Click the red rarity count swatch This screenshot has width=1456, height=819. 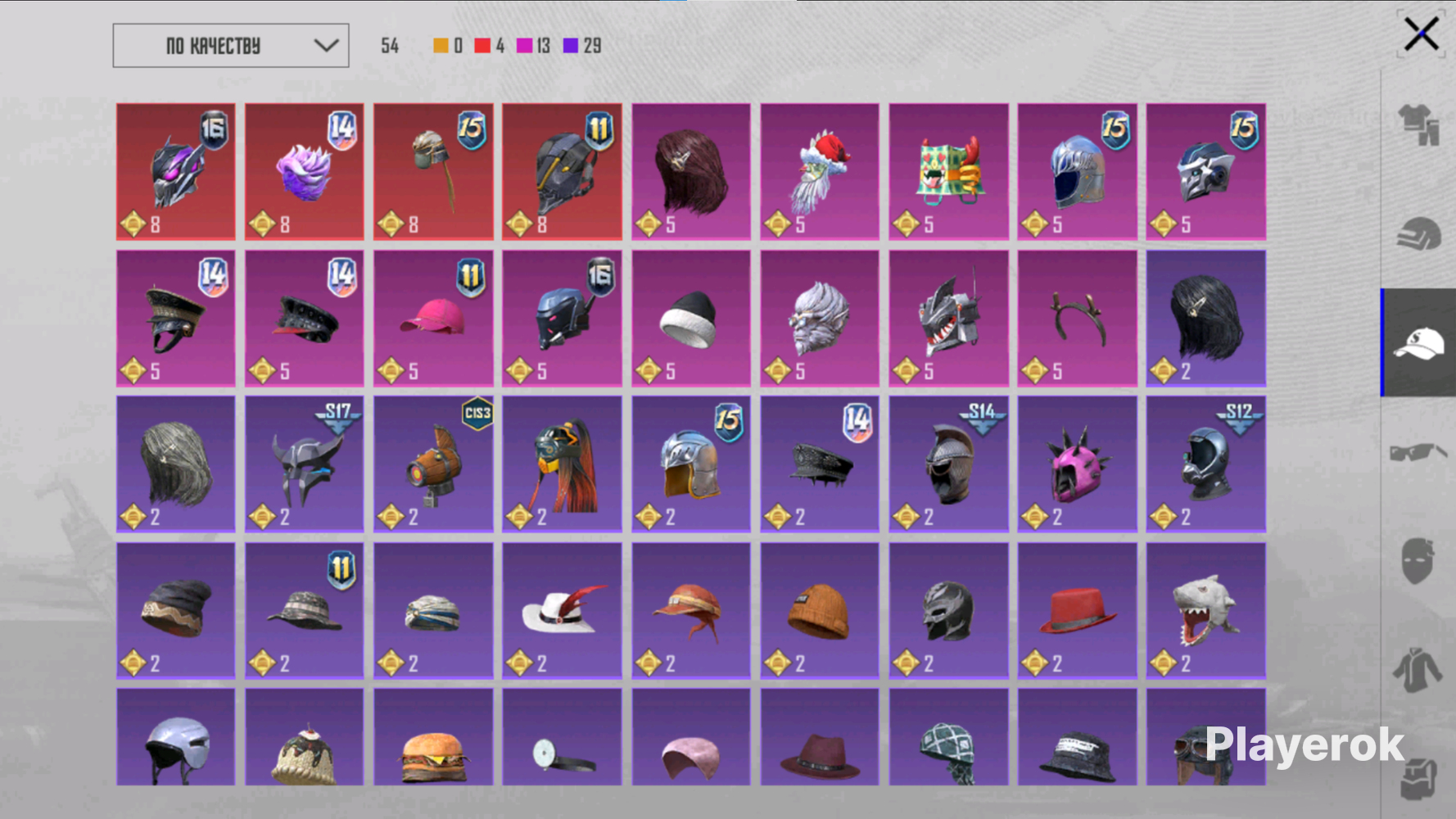pyautogui.click(x=482, y=46)
